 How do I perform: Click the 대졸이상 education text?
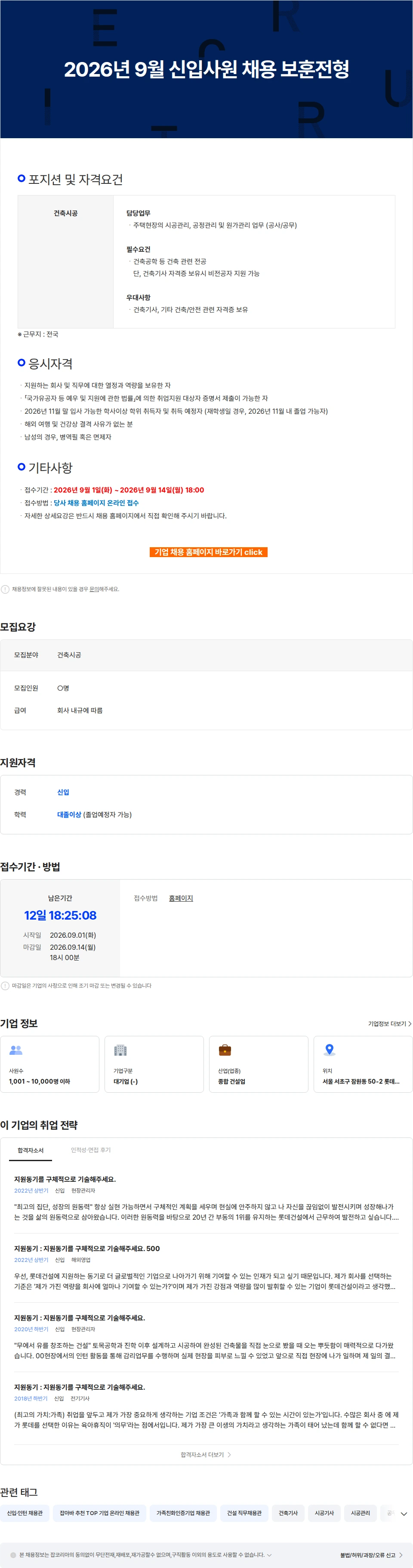[69, 815]
